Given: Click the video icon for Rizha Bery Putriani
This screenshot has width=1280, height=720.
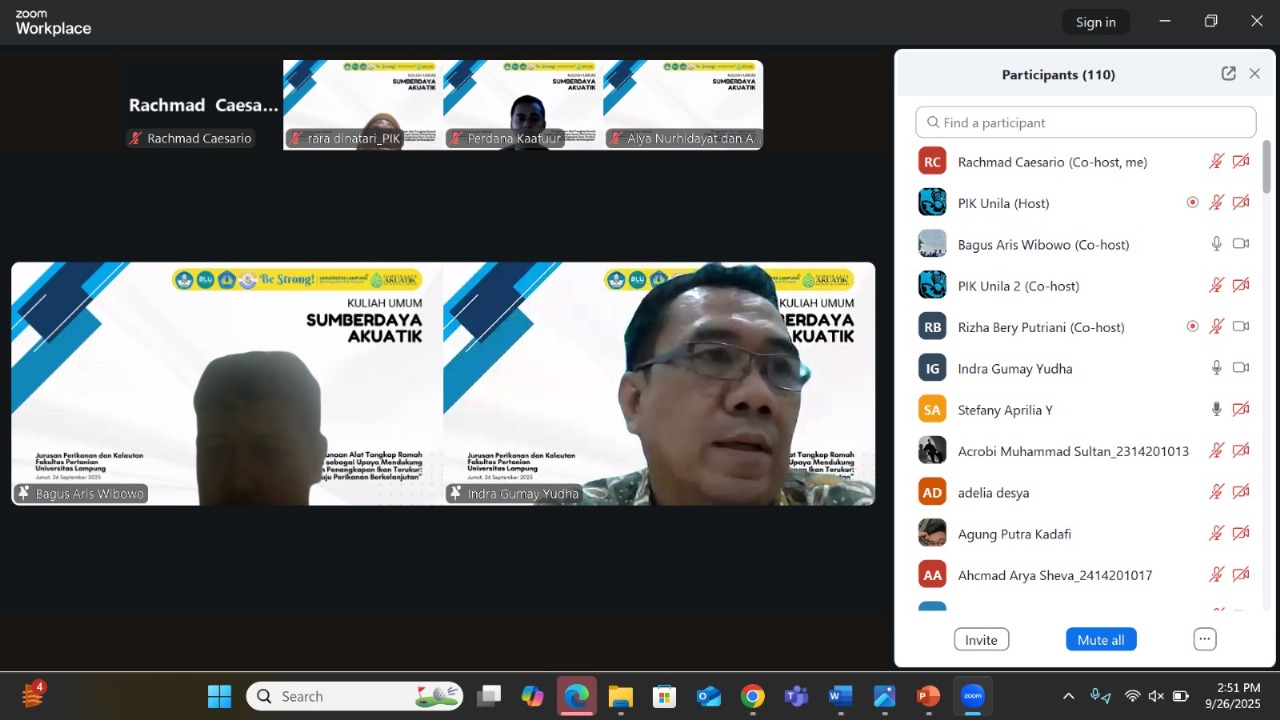Looking at the screenshot, I should (1241, 327).
